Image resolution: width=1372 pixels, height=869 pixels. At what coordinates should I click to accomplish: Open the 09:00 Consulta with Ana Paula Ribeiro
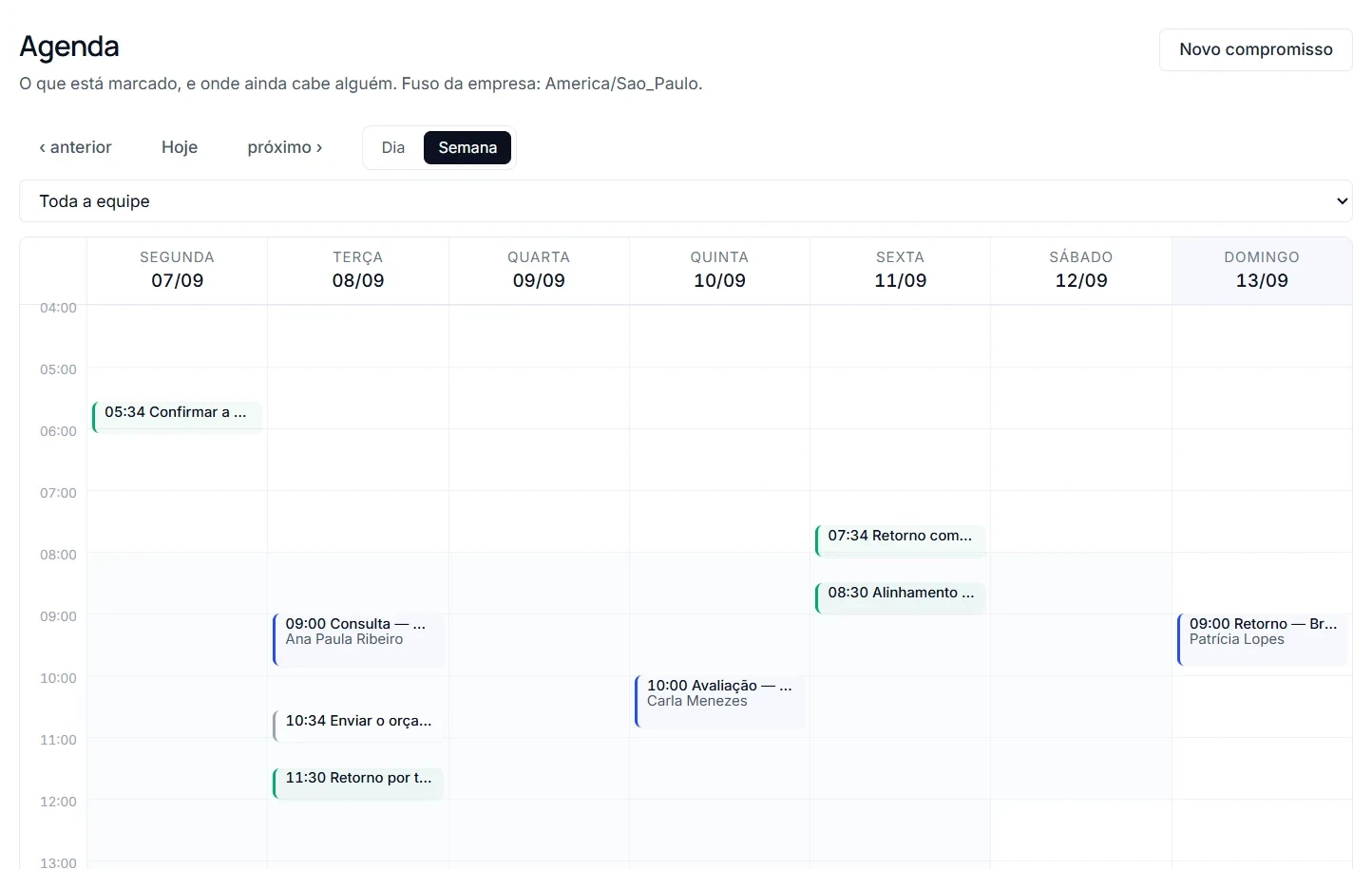pos(358,639)
